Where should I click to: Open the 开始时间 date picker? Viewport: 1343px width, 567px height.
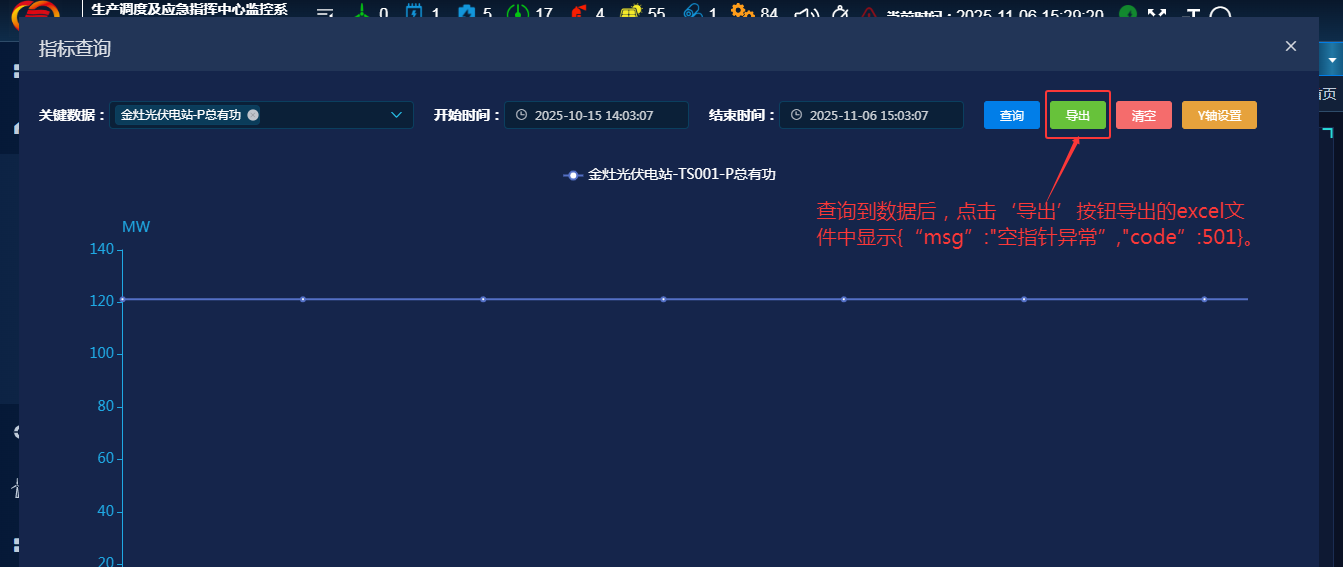[x=596, y=115]
